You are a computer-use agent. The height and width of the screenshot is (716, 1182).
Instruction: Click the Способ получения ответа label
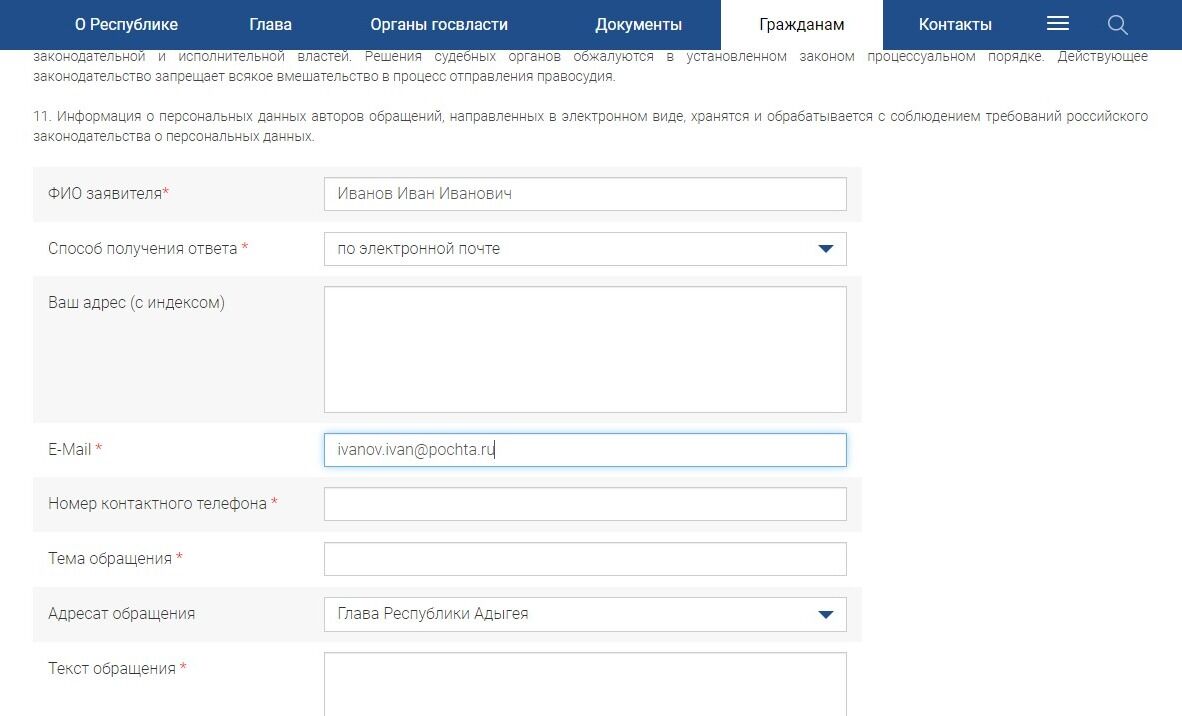[x=142, y=249]
